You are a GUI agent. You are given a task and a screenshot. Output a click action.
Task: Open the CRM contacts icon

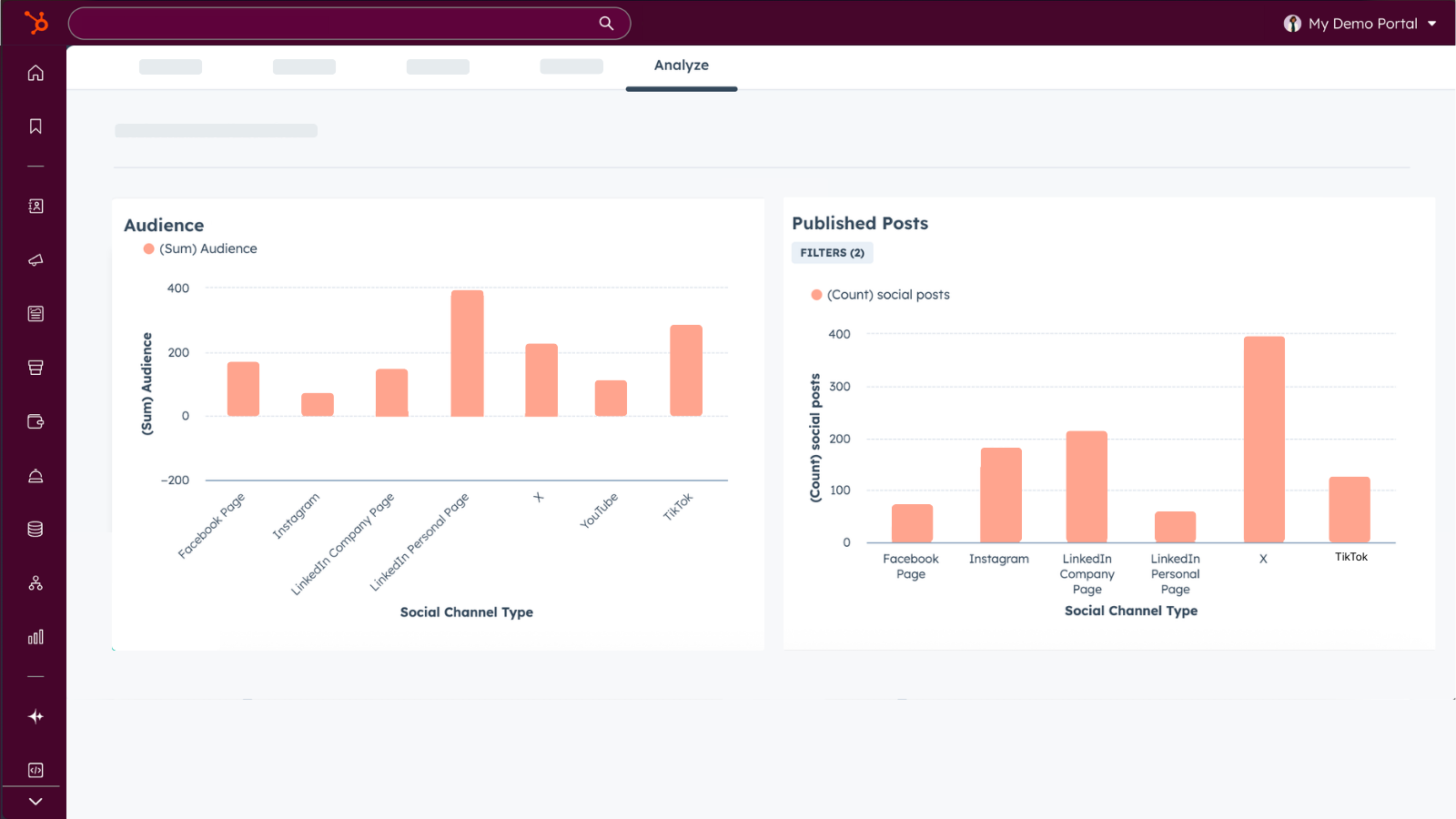click(x=35, y=206)
